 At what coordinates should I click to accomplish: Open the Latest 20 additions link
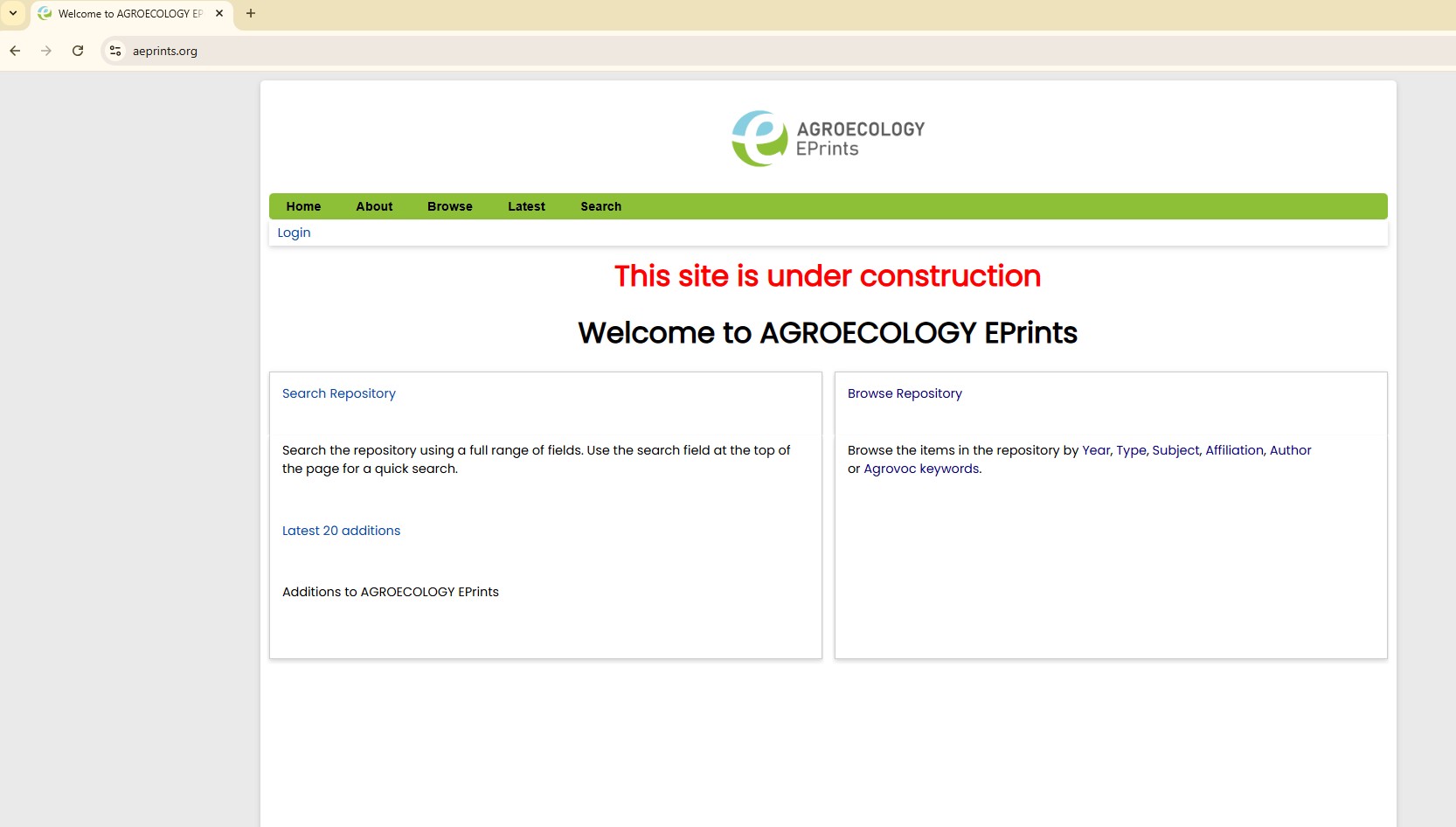341,531
